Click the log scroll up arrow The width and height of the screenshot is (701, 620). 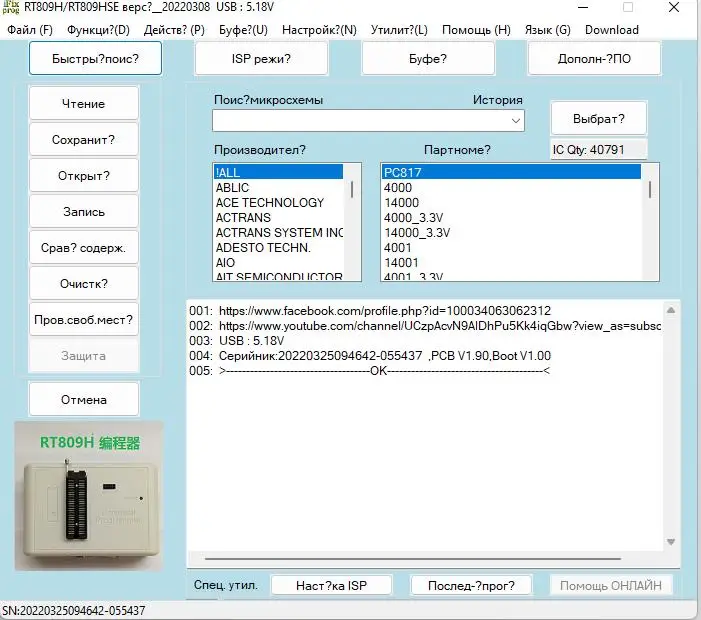click(x=671, y=310)
